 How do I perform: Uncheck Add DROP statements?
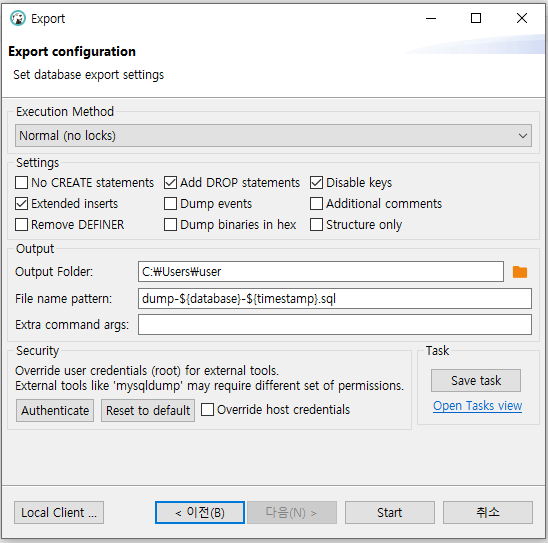coord(170,182)
